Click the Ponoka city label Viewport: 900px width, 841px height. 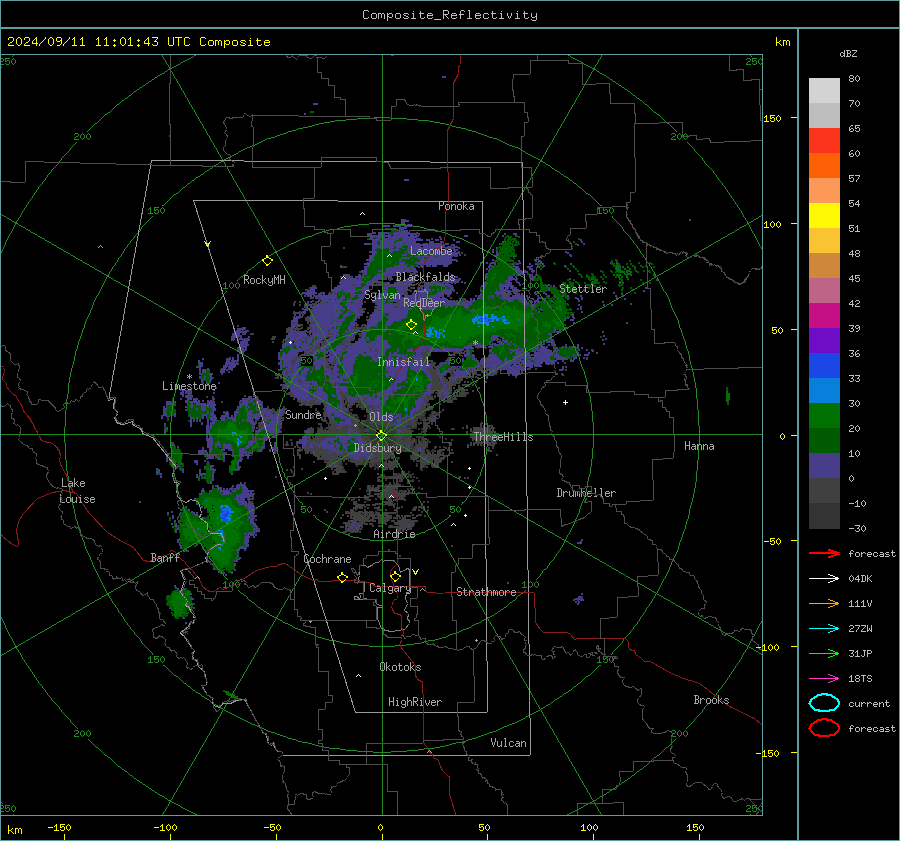click(456, 206)
